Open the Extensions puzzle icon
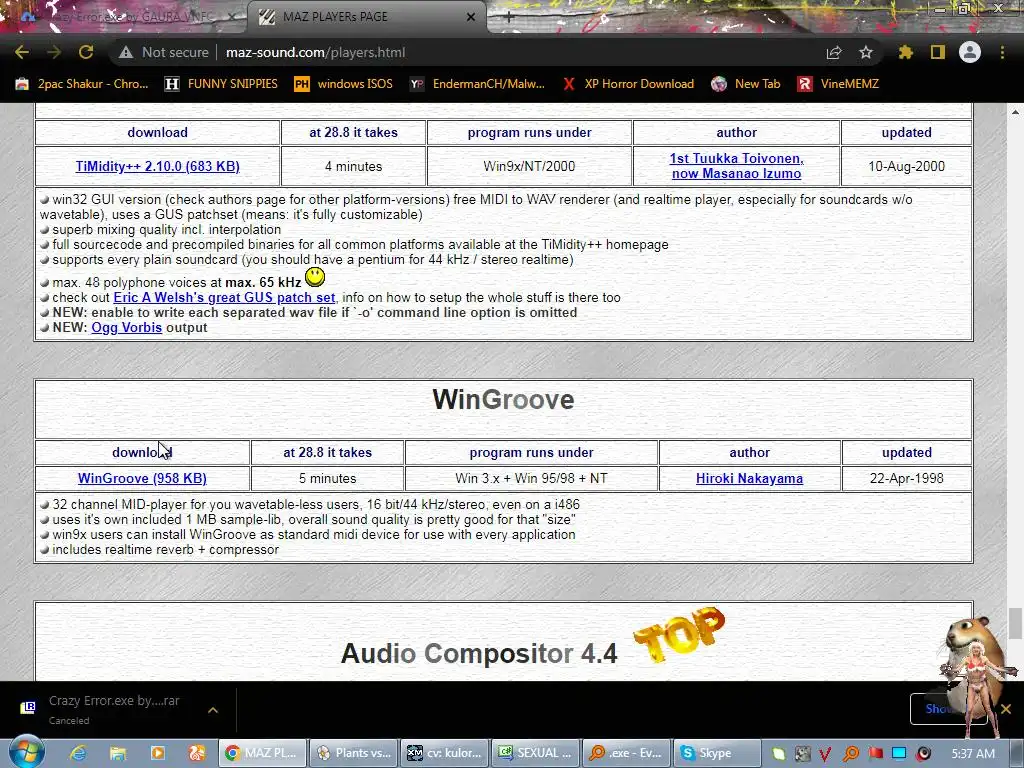 point(906,52)
